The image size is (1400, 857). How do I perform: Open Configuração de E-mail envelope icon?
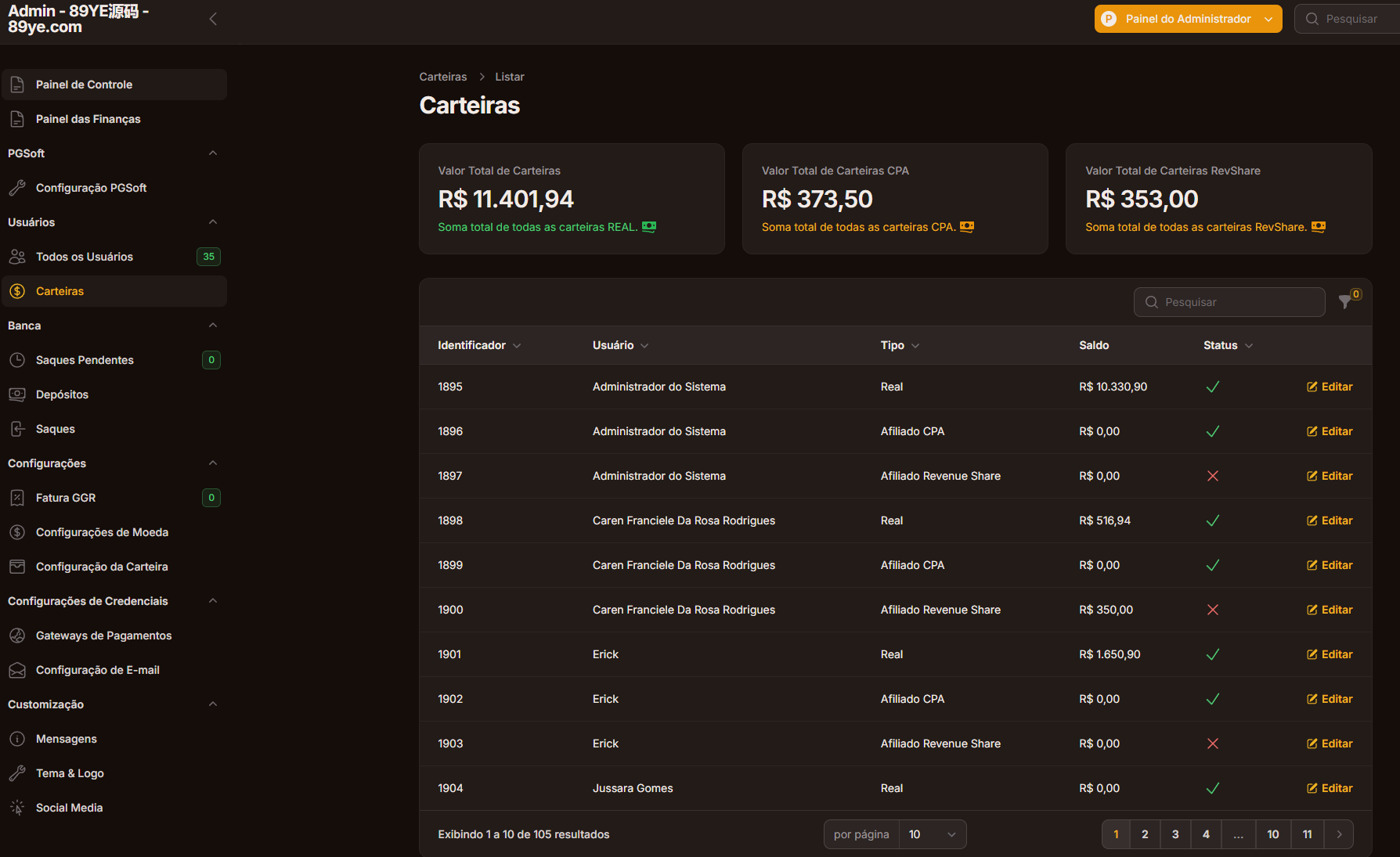[17, 670]
